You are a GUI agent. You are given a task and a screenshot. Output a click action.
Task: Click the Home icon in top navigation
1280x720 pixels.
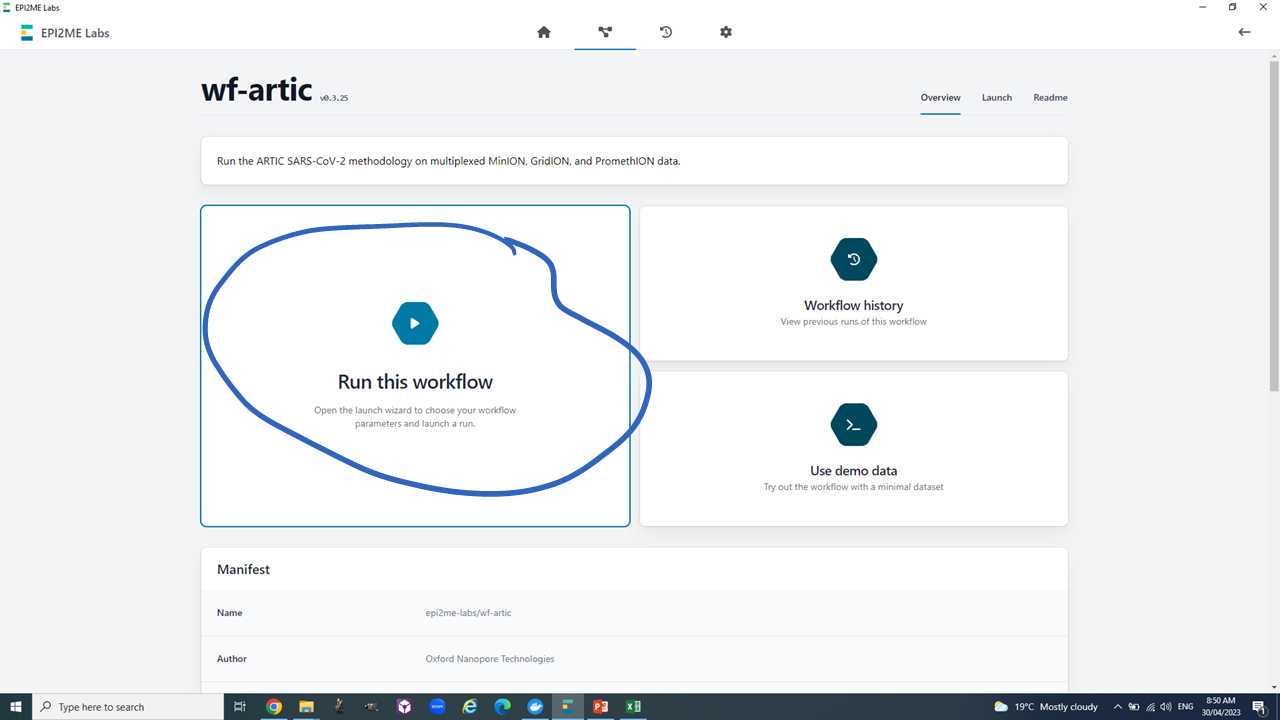(x=544, y=32)
